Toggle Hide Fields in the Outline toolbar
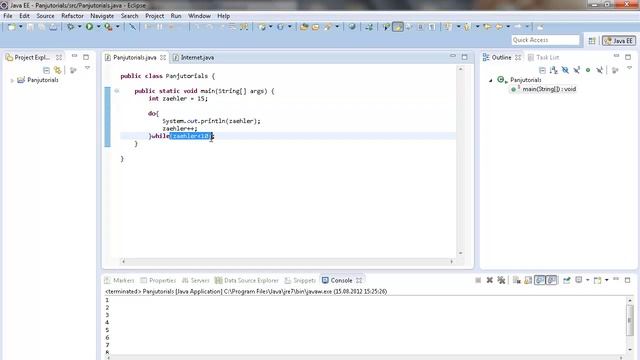The width and height of the screenshot is (640, 360). click(x=565, y=70)
